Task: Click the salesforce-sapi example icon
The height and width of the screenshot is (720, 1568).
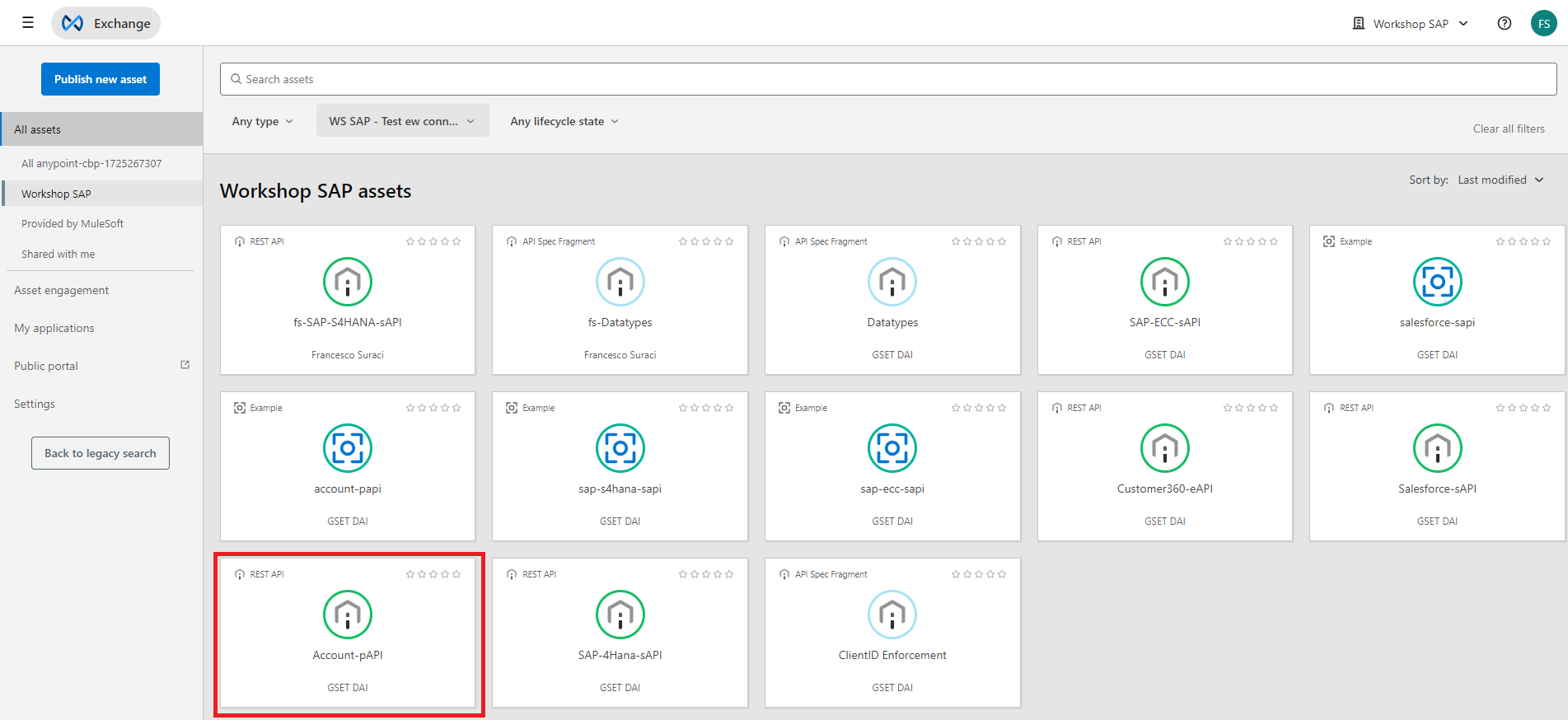Action: (1438, 282)
